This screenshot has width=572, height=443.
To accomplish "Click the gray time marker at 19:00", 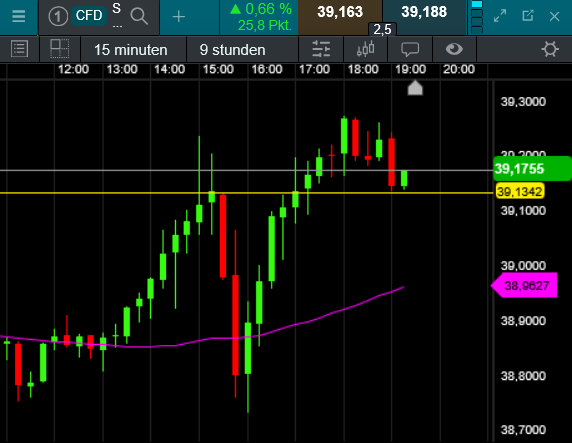I will 415,88.
